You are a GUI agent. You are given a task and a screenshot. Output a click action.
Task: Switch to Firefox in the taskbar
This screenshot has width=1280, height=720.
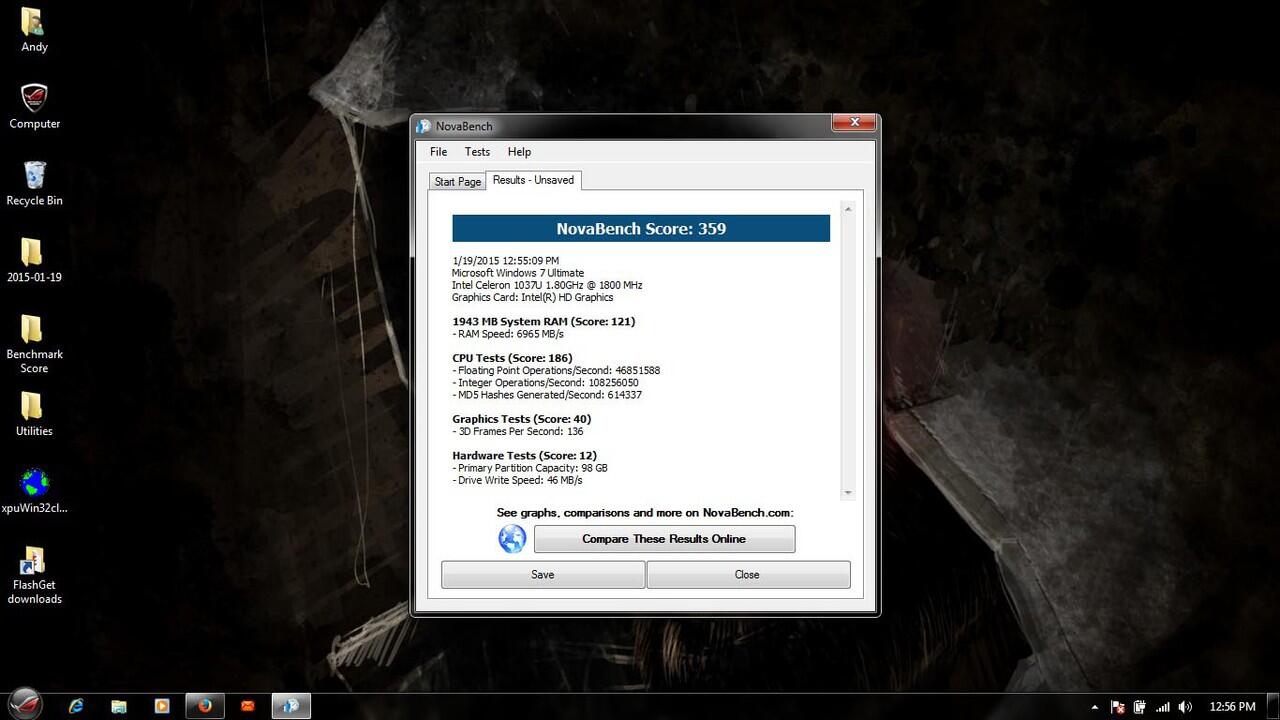205,706
